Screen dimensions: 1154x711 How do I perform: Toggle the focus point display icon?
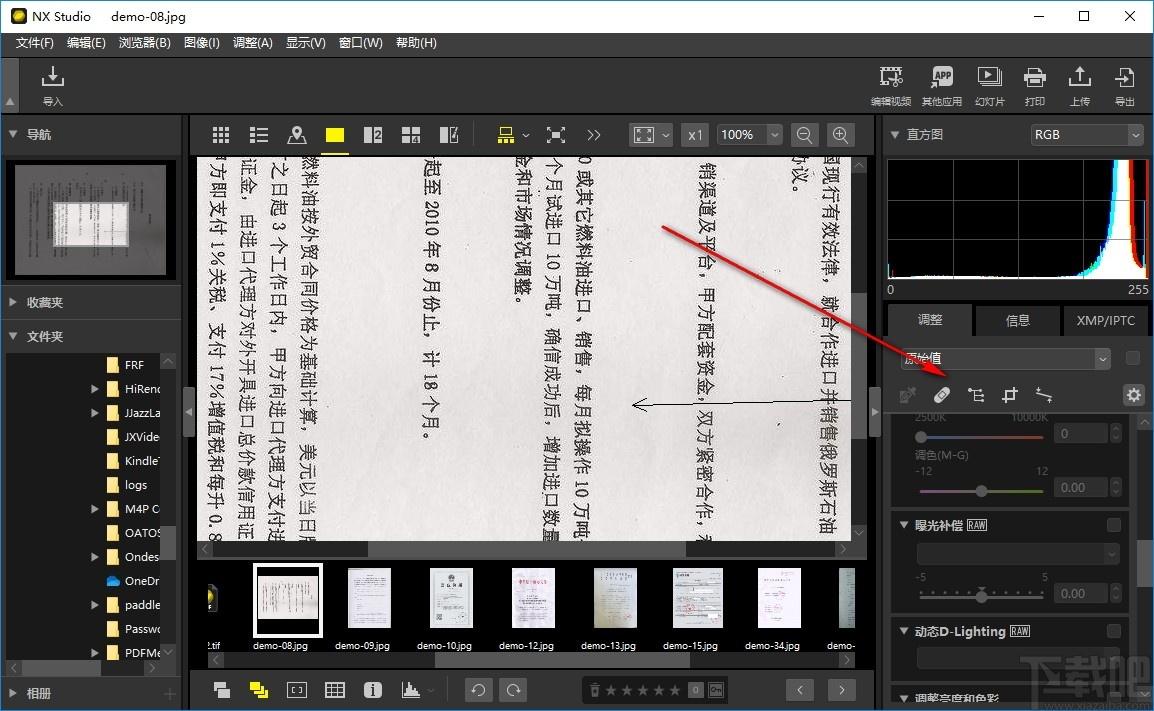tap(297, 690)
